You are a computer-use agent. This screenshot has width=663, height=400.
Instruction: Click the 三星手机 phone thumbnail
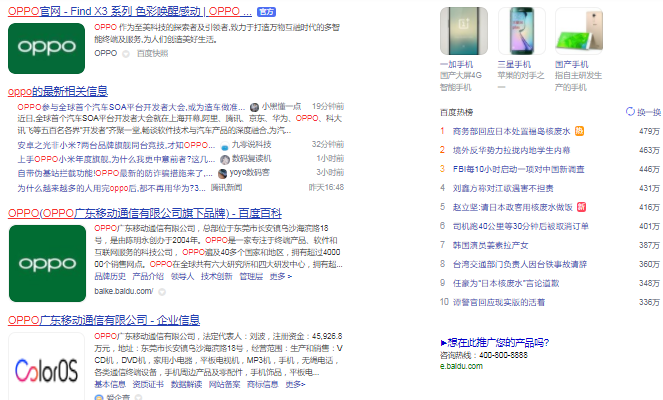521,31
